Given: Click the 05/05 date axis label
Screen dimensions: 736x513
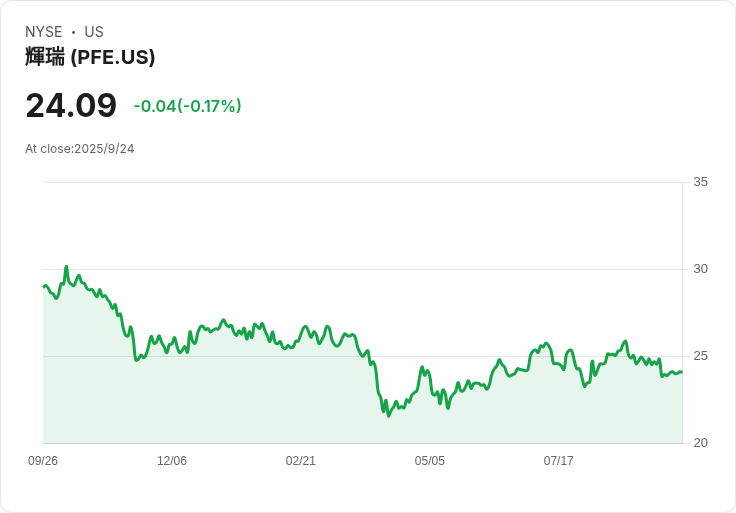Looking at the screenshot, I should click(430, 461).
